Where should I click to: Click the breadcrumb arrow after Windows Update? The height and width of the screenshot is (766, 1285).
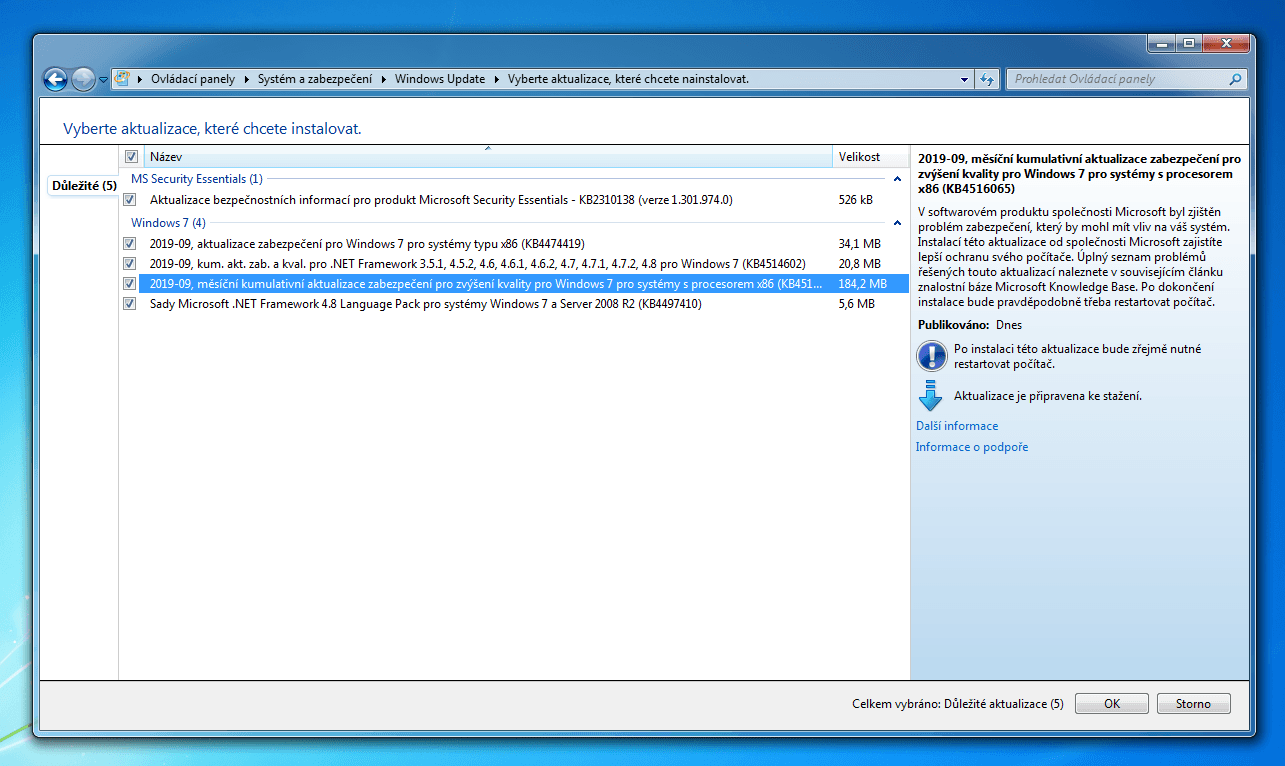click(497, 79)
